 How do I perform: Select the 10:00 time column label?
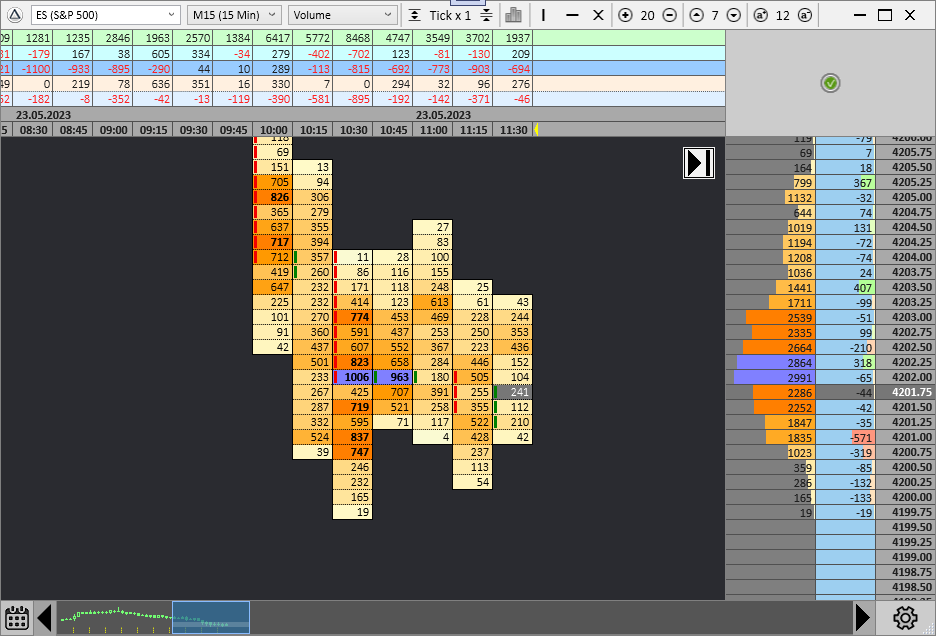pos(272,129)
